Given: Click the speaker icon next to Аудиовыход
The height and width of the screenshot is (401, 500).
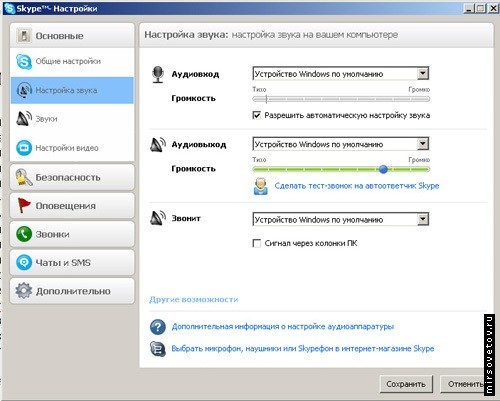Looking at the screenshot, I should coord(158,145).
